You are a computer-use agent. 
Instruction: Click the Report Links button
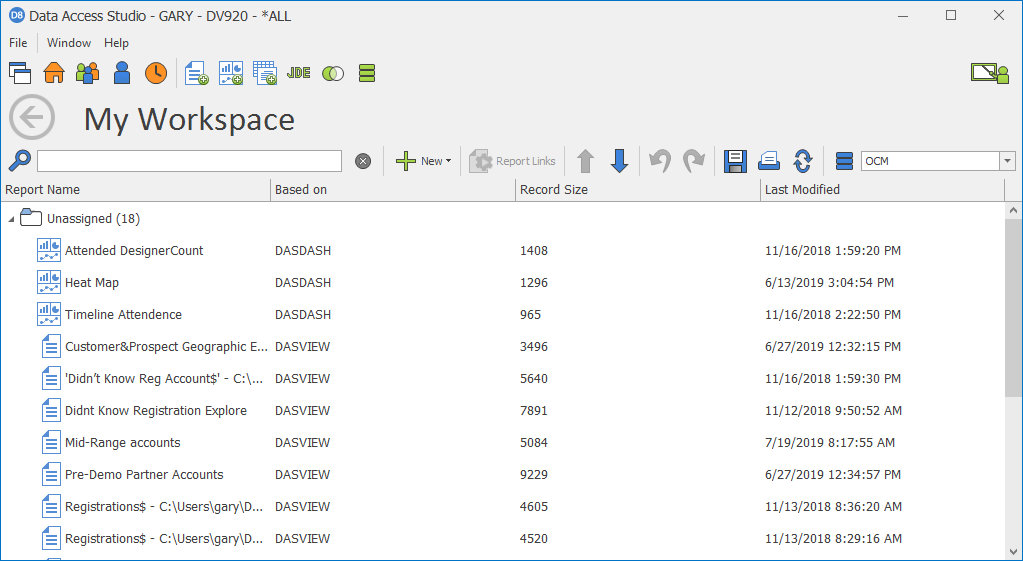pos(513,161)
